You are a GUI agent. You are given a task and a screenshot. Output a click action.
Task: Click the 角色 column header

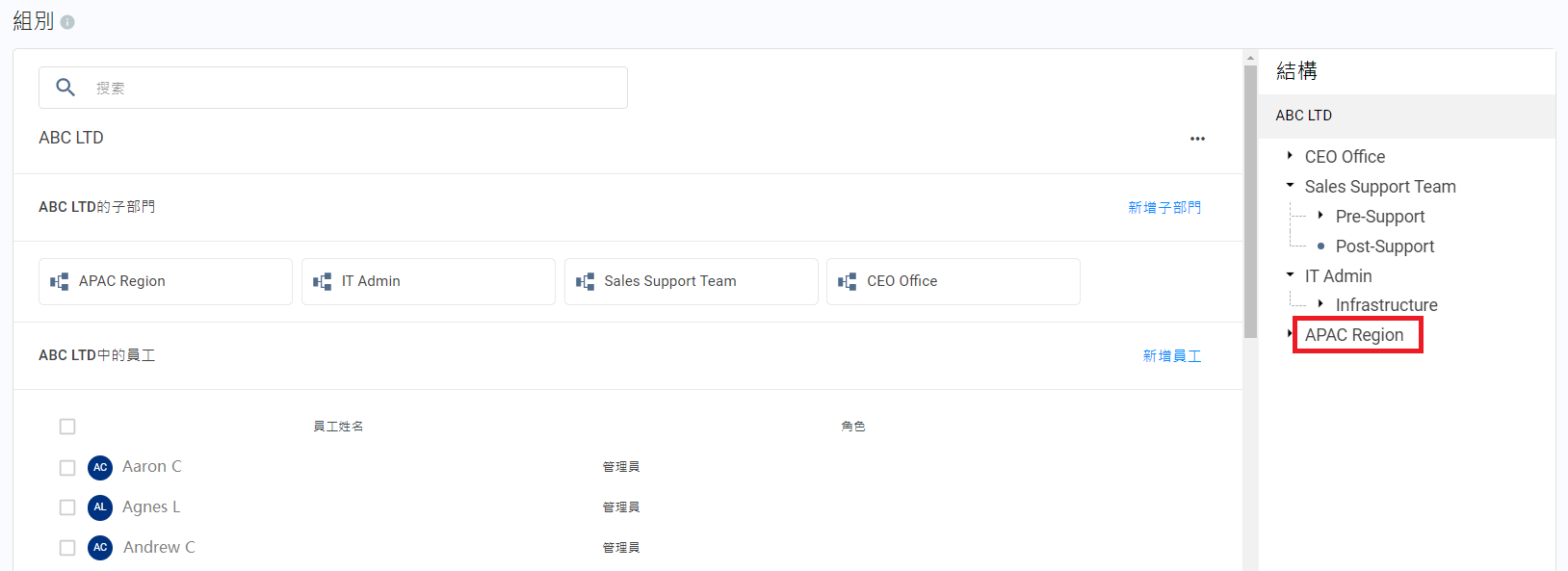tap(853, 426)
